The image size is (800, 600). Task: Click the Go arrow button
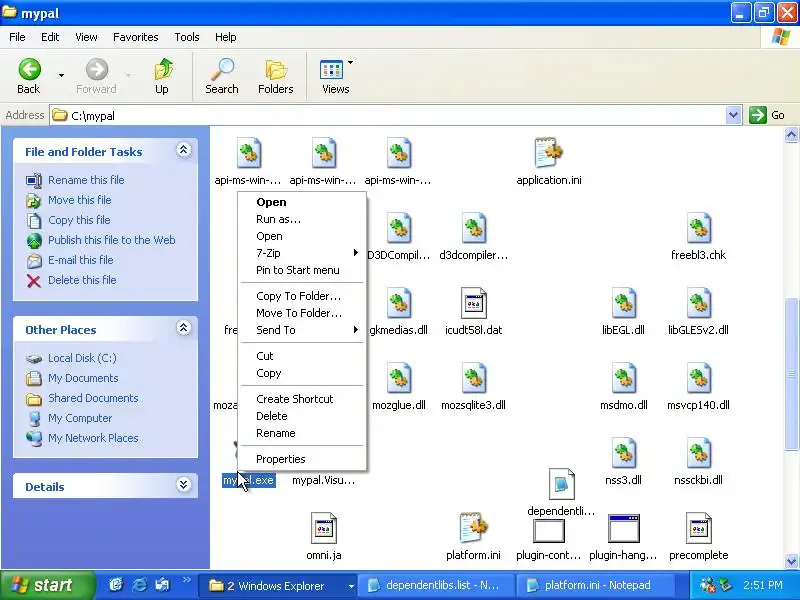(758, 115)
